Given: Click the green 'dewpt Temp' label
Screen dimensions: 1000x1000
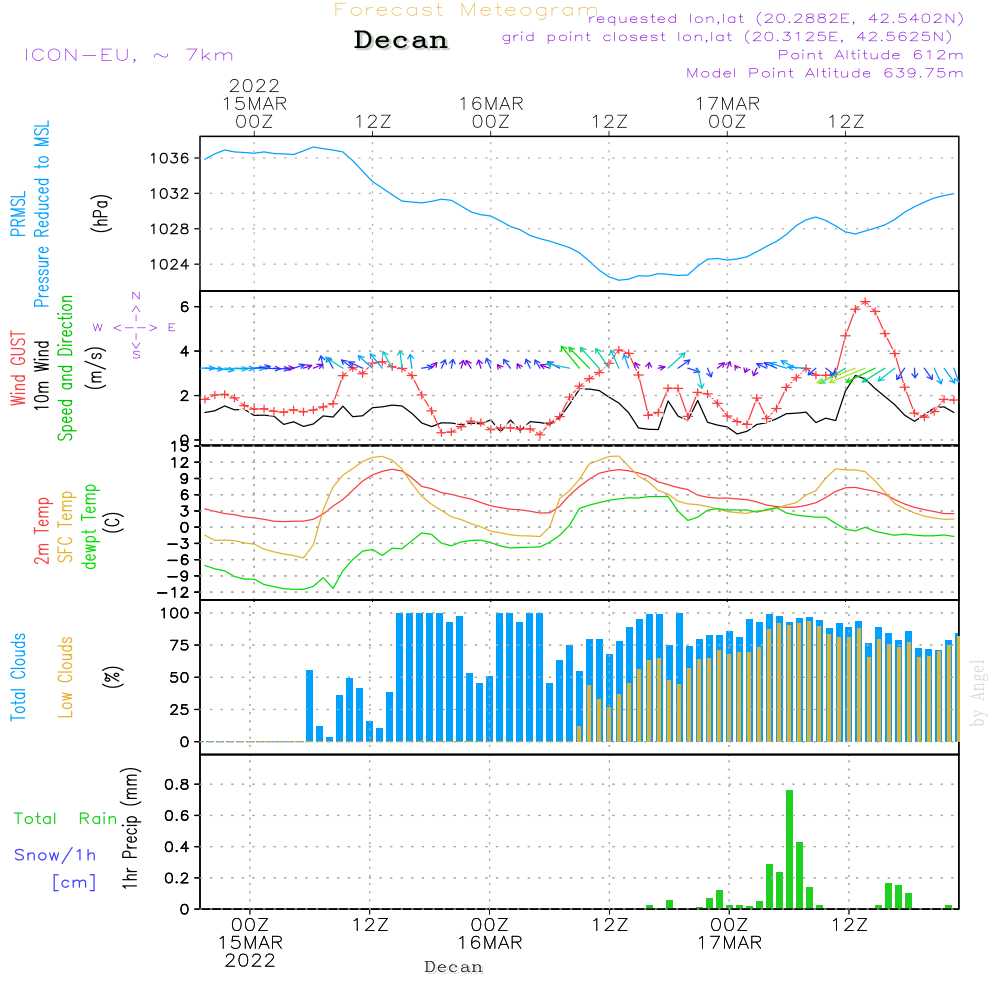Looking at the screenshot, I should point(89,526).
